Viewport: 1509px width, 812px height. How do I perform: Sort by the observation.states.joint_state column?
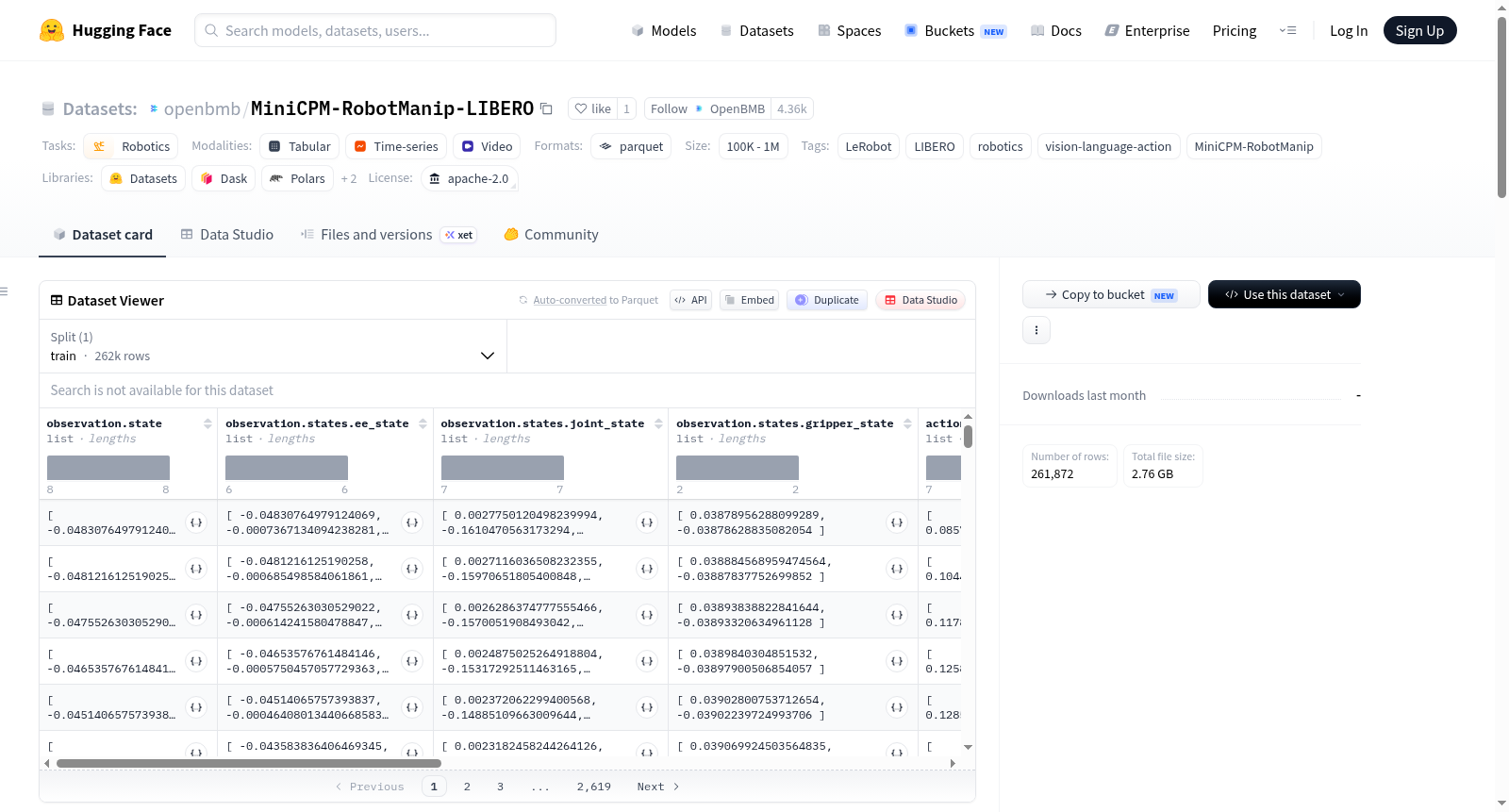[x=658, y=423]
